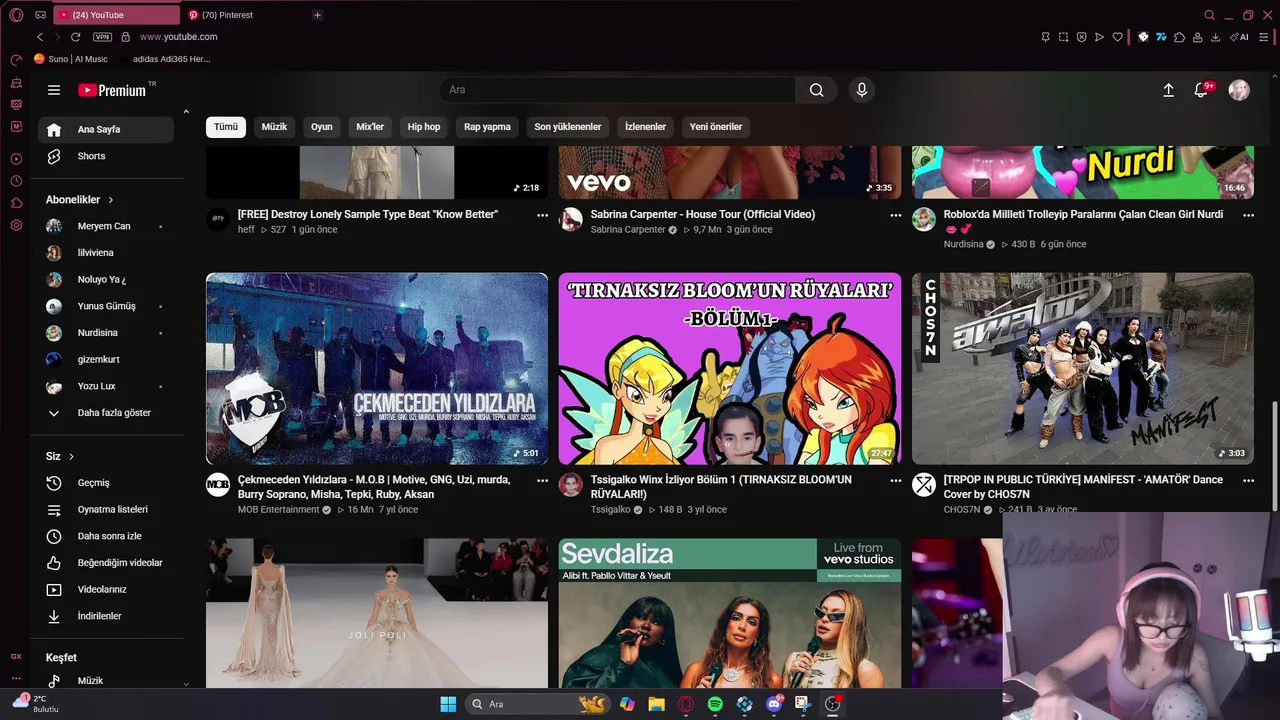1280x720 pixels.
Task: Select the Yeni öneriler filter chip
Action: 716,127
